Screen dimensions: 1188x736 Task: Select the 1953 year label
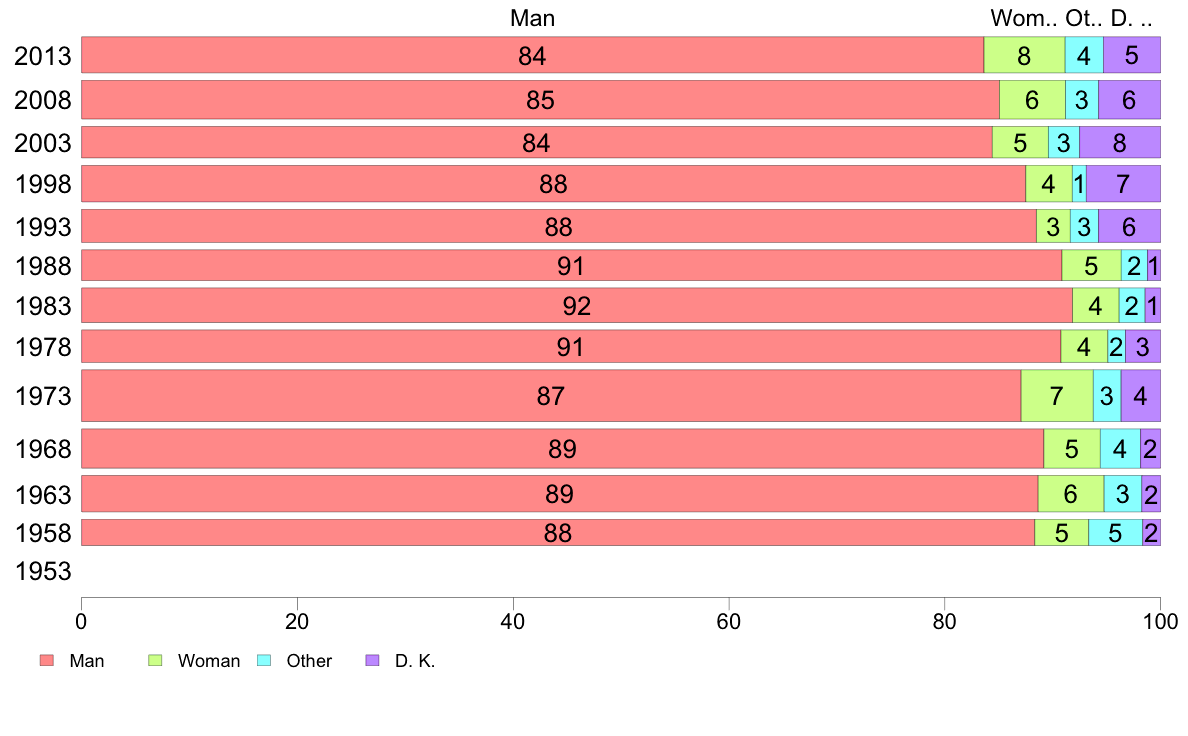[43, 572]
